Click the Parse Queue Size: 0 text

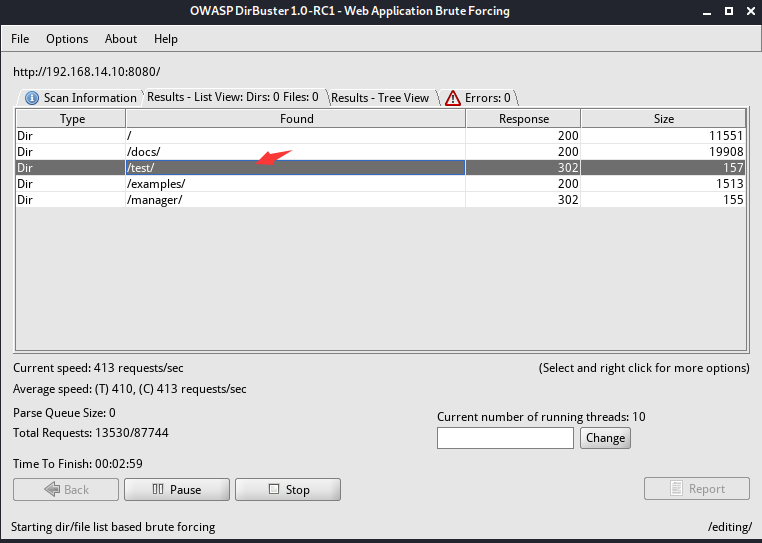(x=64, y=413)
